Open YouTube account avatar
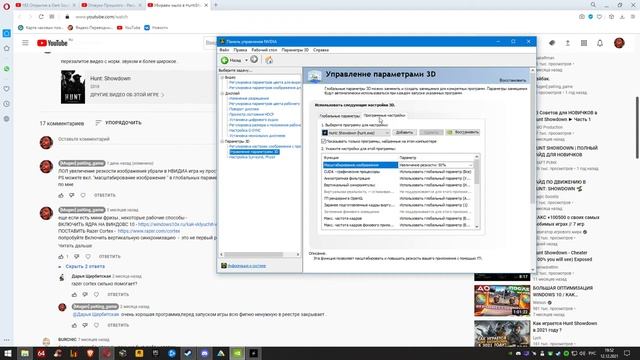This screenshot has height=360, width=640. (x=619, y=43)
